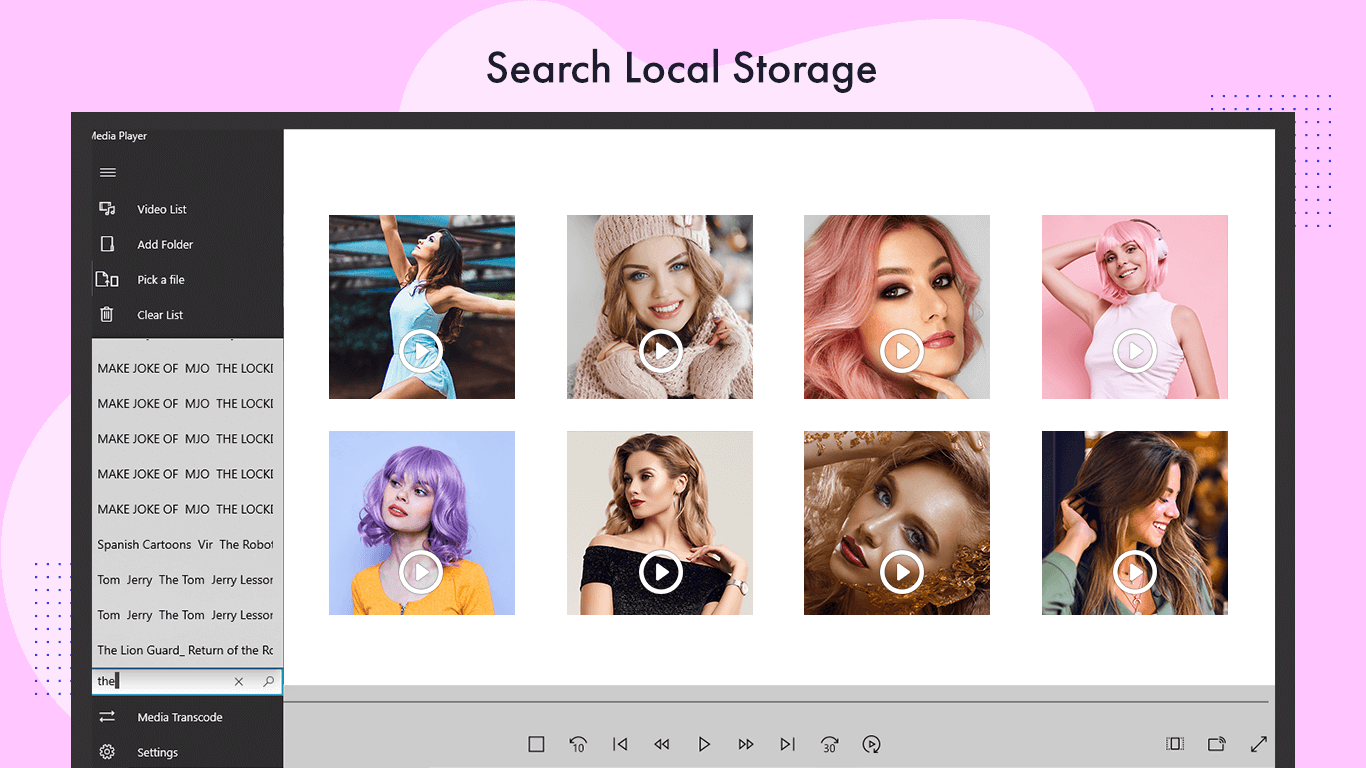Viewport: 1366px width, 768px height.
Task: Select "Spanish Cartoons Vir The Robot" result
Action: (187, 545)
